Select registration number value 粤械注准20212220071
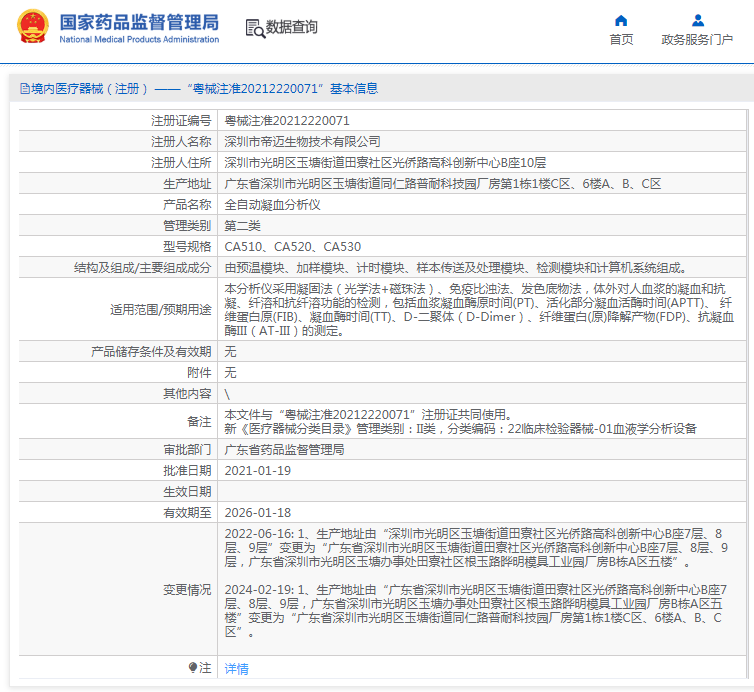Screen dimensions: 754x692 [x=287, y=121]
